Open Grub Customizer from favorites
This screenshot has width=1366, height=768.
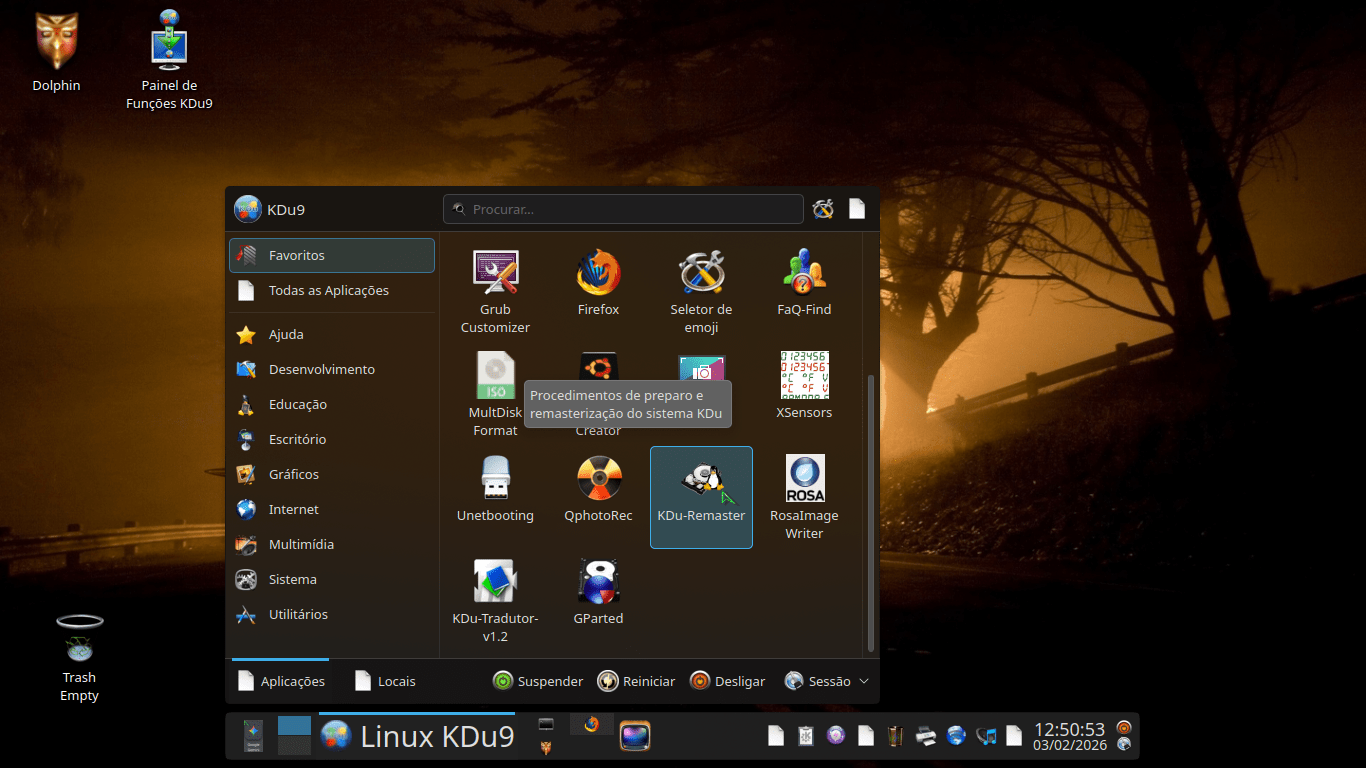click(x=495, y=290)
